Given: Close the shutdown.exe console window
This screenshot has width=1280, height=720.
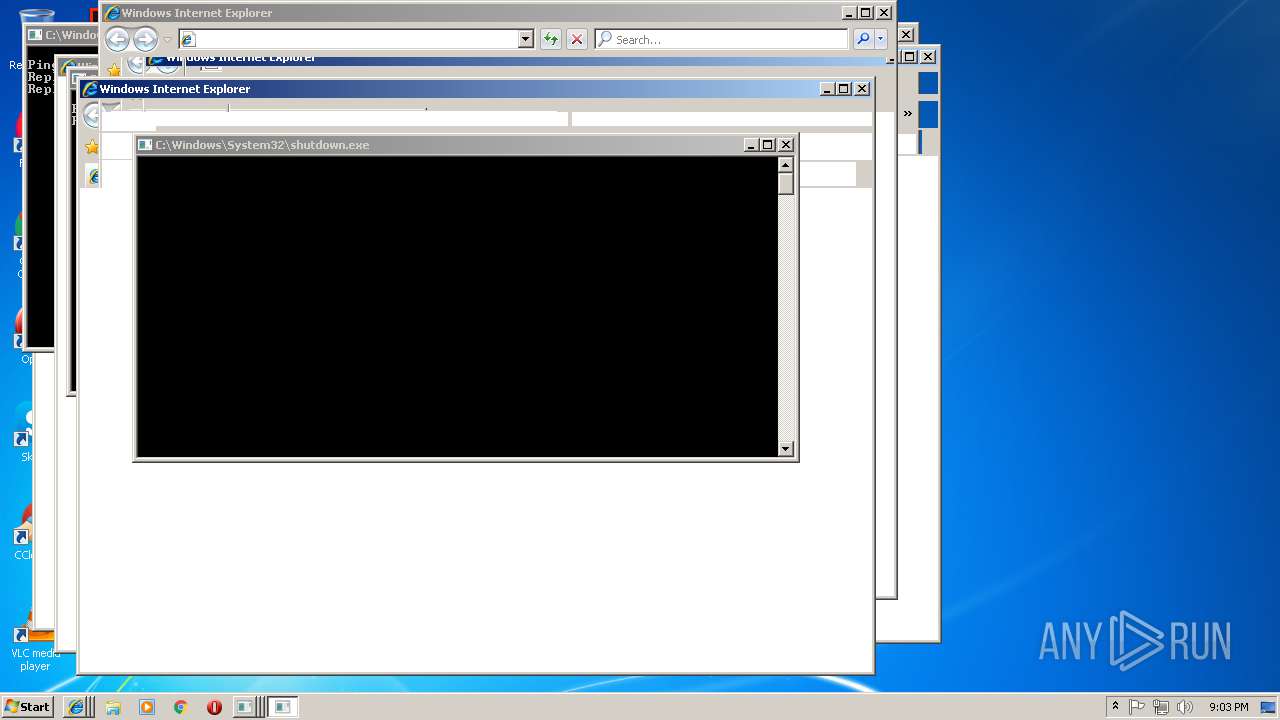Looking at the screenshot, I should (x=786, y=145).
